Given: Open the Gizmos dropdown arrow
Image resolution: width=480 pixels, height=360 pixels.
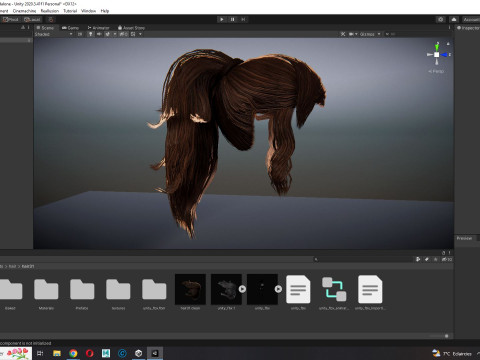Looking at the screenshot, I should [379, 34].
